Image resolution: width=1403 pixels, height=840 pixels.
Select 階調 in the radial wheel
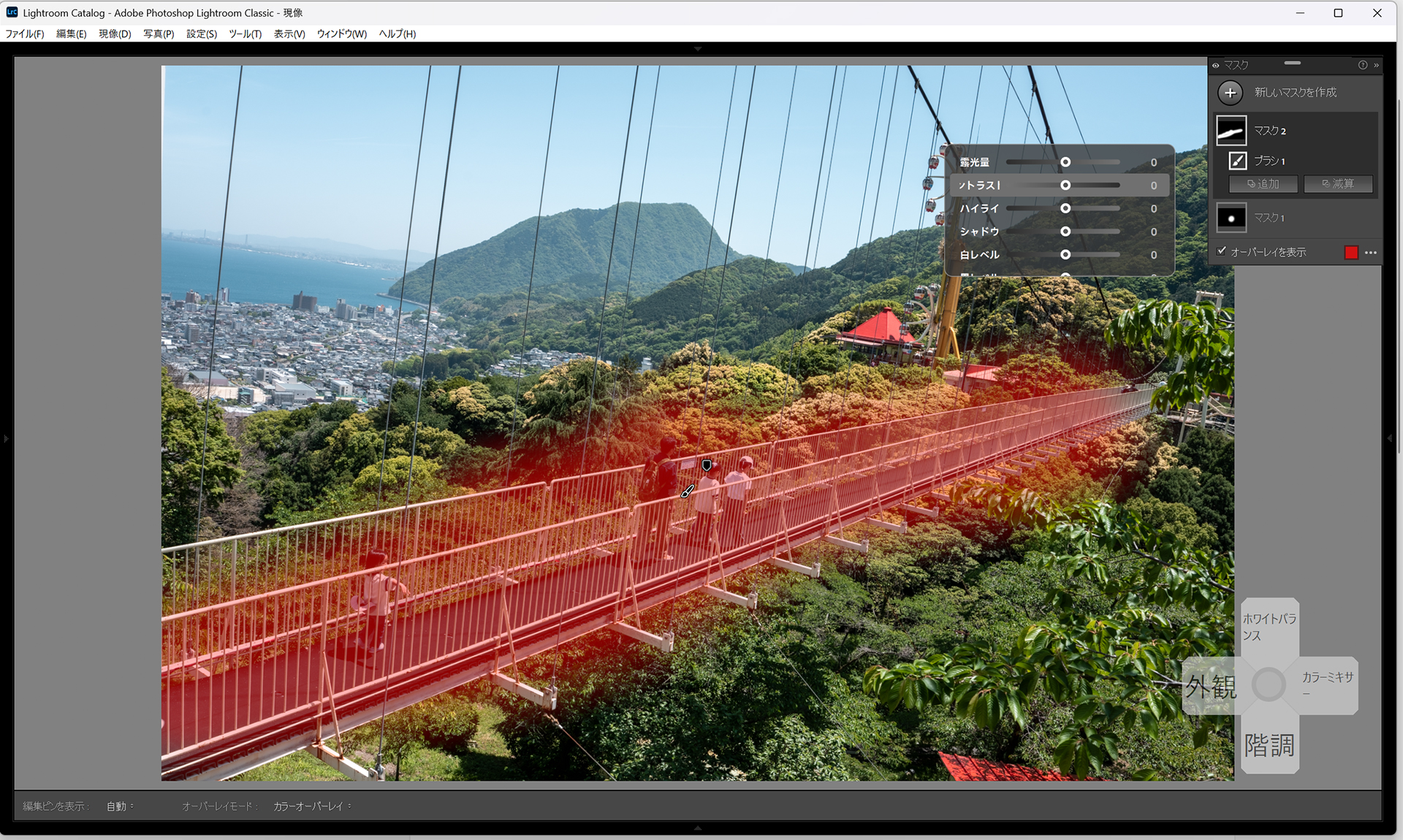(1269, 746)
